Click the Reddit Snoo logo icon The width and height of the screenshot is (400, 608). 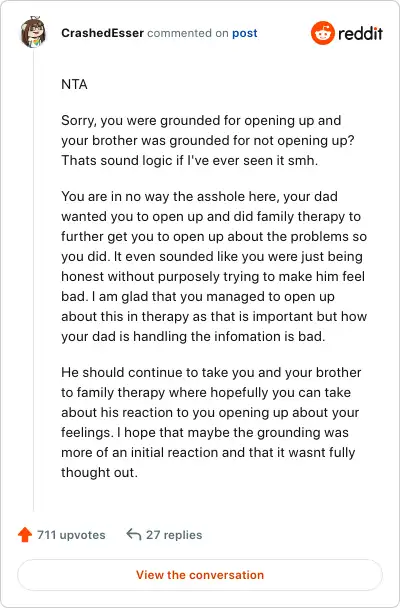322,33
